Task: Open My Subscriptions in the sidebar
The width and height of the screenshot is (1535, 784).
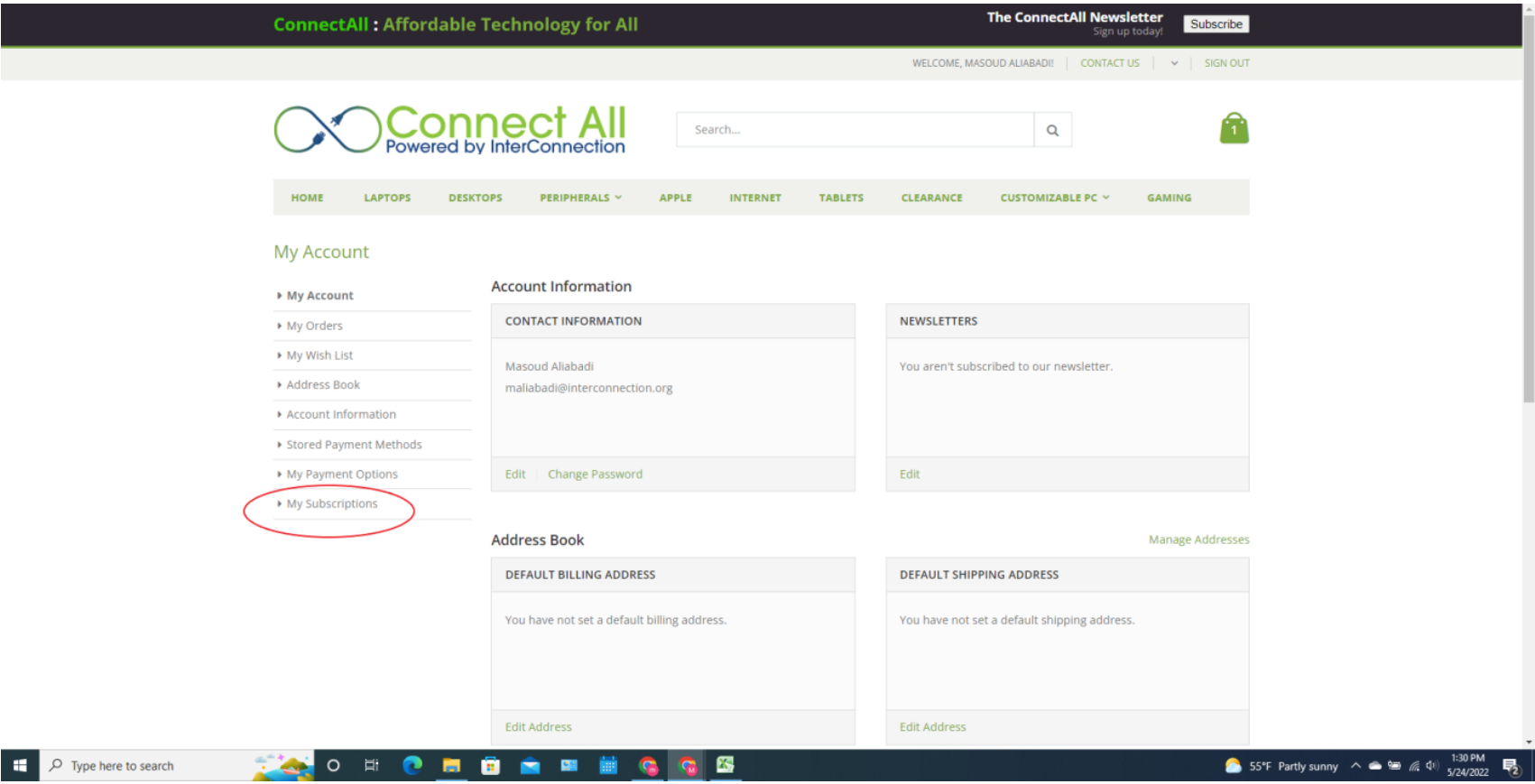Action: click(x=332, y=504)
